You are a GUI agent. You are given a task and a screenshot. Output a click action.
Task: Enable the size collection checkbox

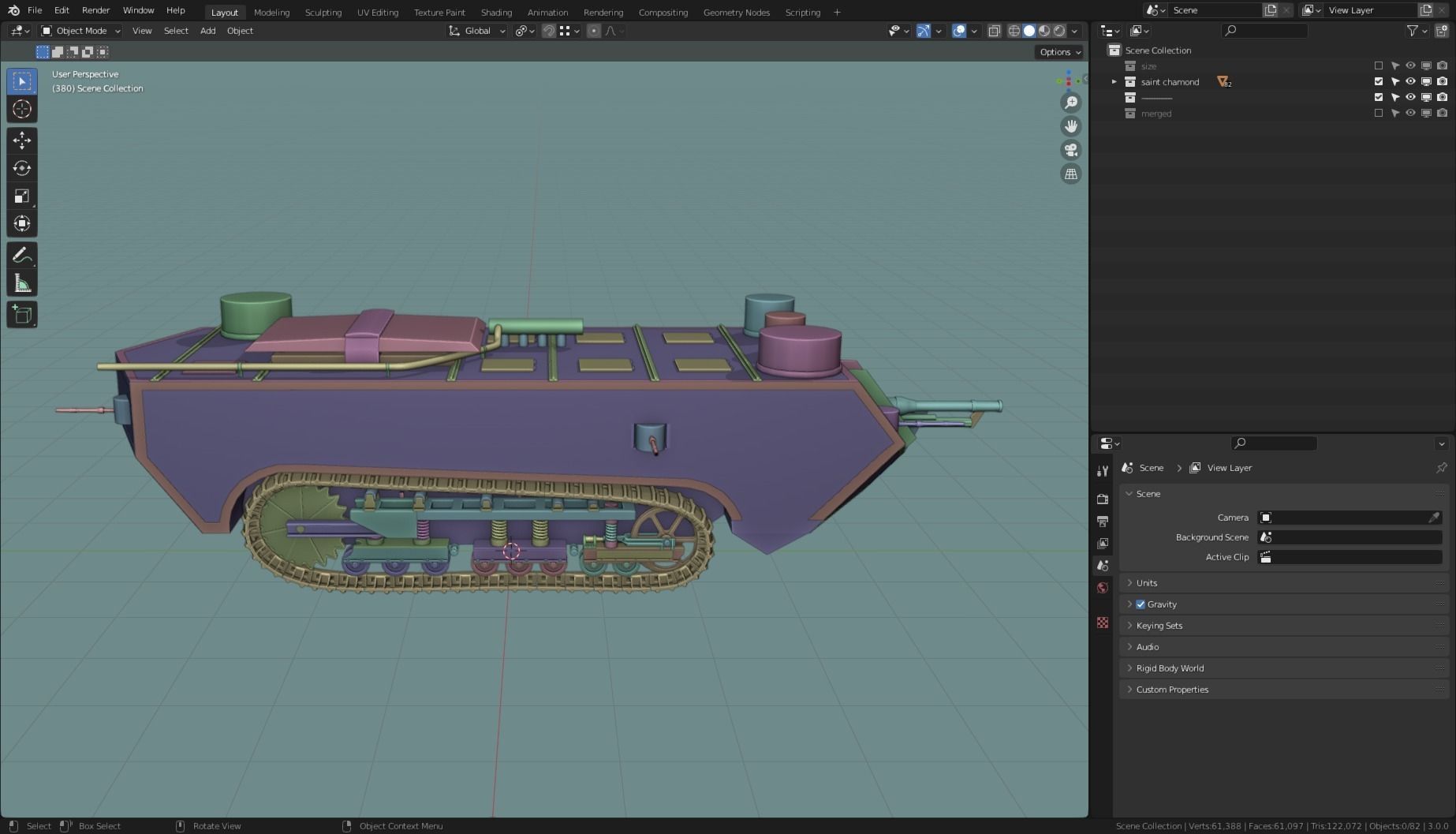(x=1379, y=66)
